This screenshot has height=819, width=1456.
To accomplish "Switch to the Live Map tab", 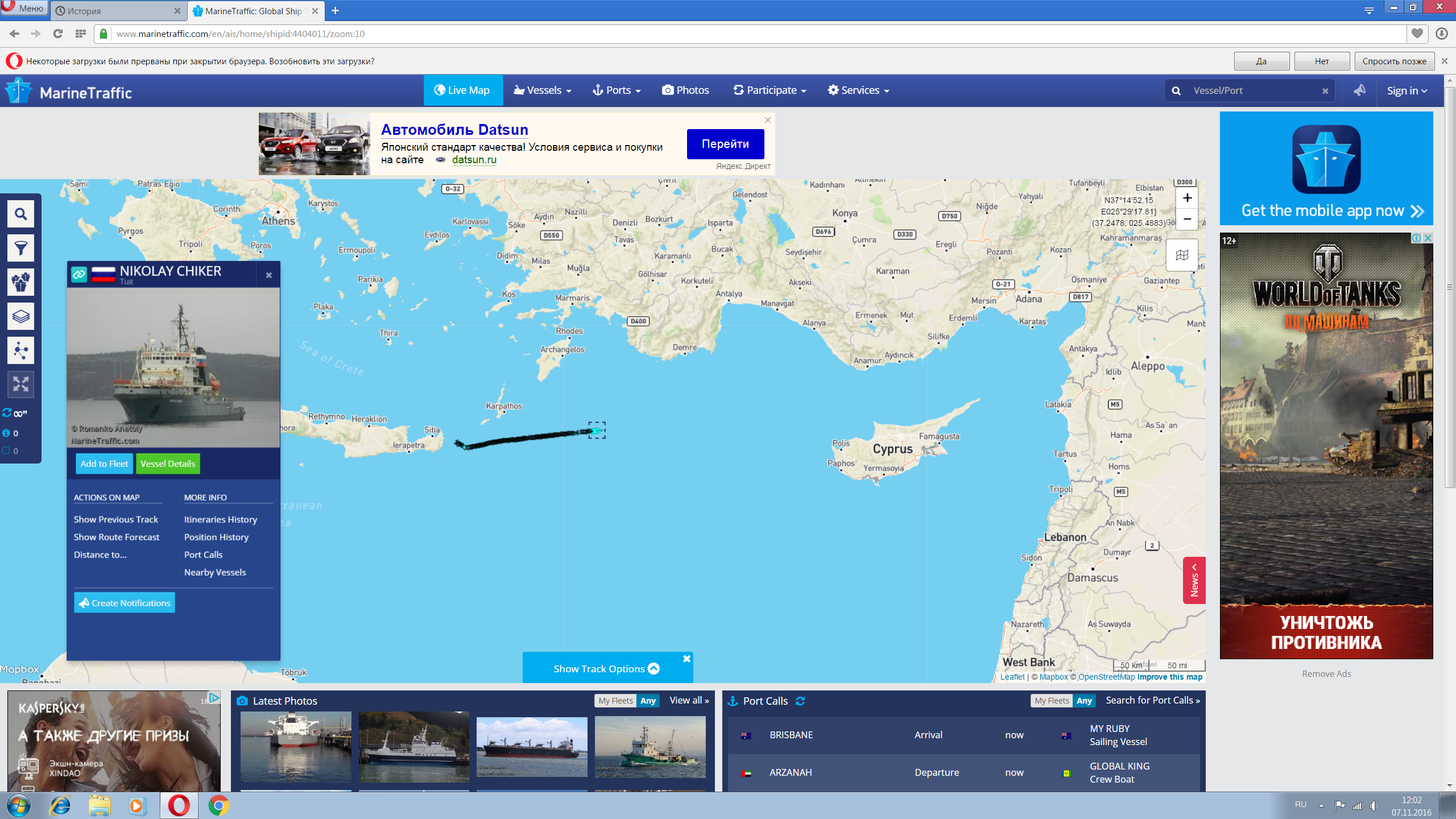I will pos(462,90).
